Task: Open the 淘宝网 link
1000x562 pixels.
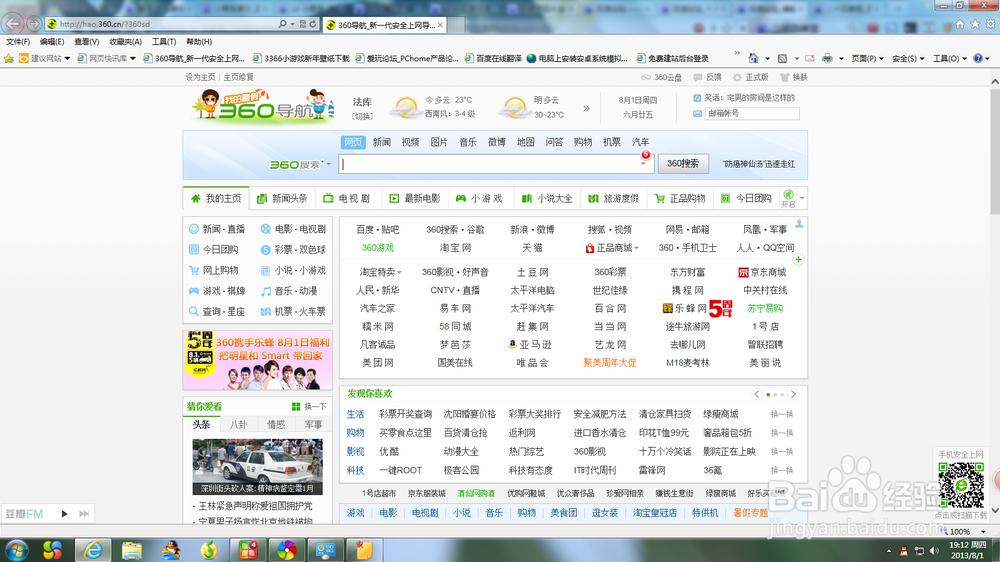Action: 455,248
